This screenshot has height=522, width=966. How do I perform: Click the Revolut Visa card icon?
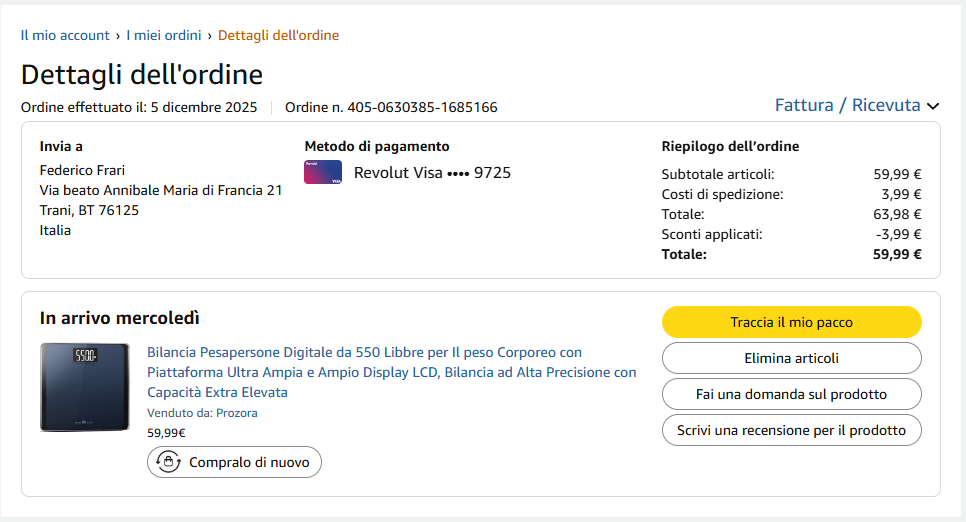coord(322,172)
